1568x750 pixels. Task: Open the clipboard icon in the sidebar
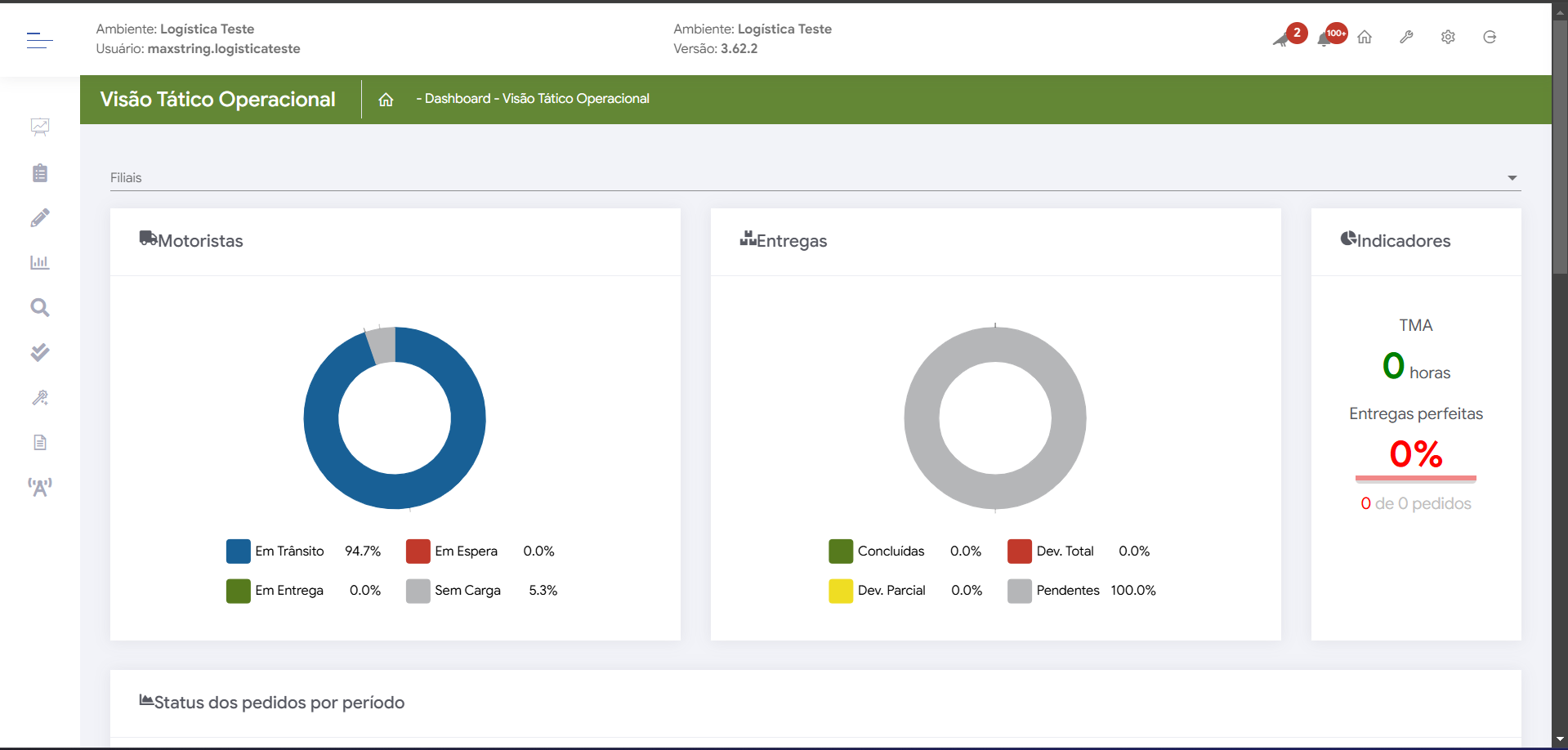pyautogui.click(x=40, y=173)
